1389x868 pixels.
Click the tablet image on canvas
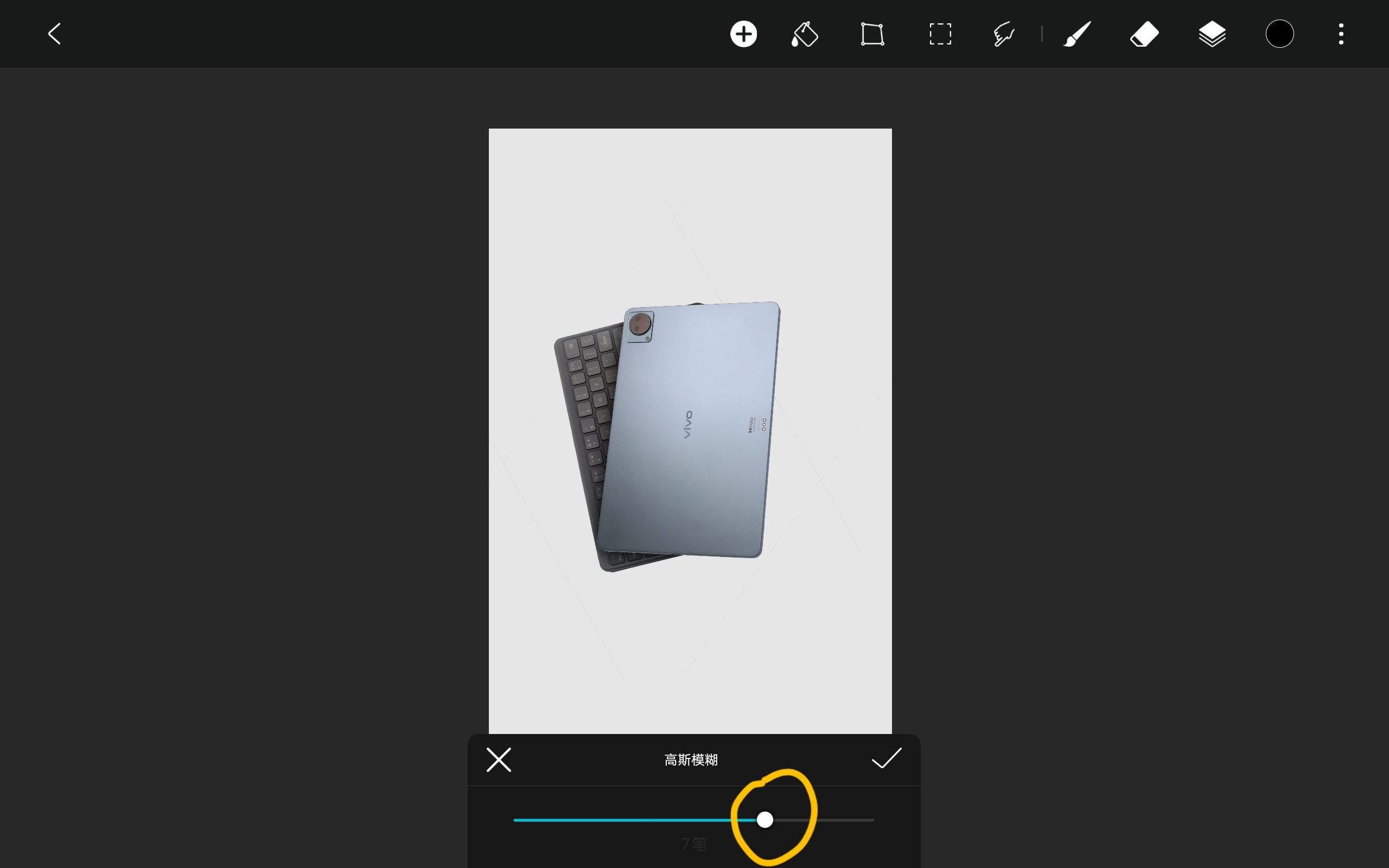[689, 431]
